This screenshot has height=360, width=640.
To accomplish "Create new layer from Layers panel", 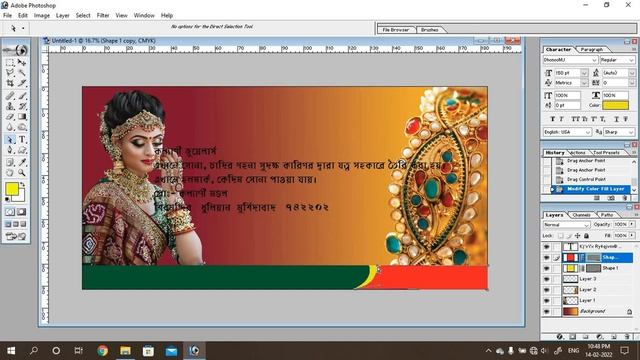I will [614, 337].
